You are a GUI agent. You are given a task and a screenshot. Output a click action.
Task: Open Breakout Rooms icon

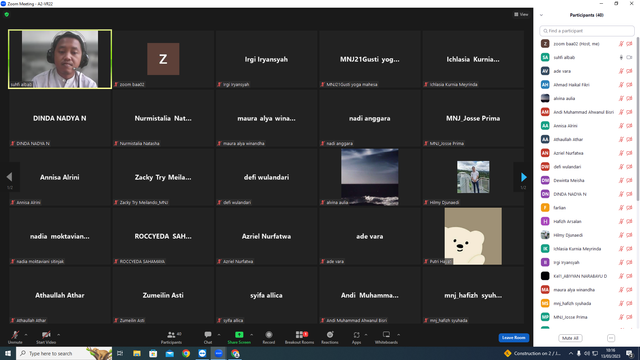[300, 335]
